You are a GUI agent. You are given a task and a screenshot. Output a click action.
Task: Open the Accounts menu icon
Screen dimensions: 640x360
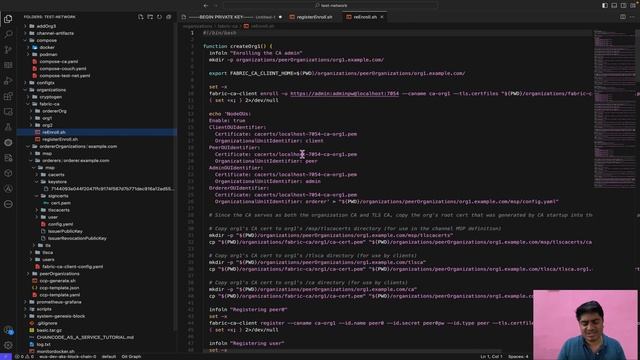tap(8, 330)
